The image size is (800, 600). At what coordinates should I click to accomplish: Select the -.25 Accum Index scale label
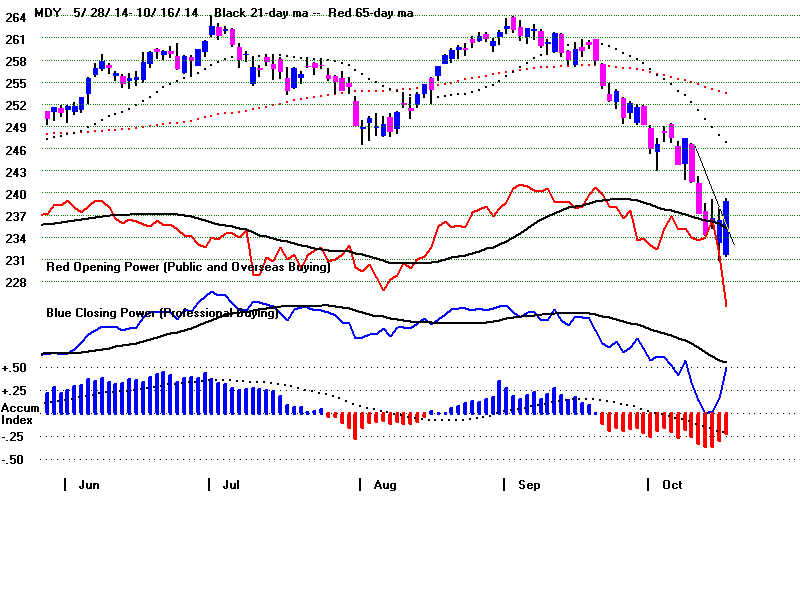coord(13,437)
